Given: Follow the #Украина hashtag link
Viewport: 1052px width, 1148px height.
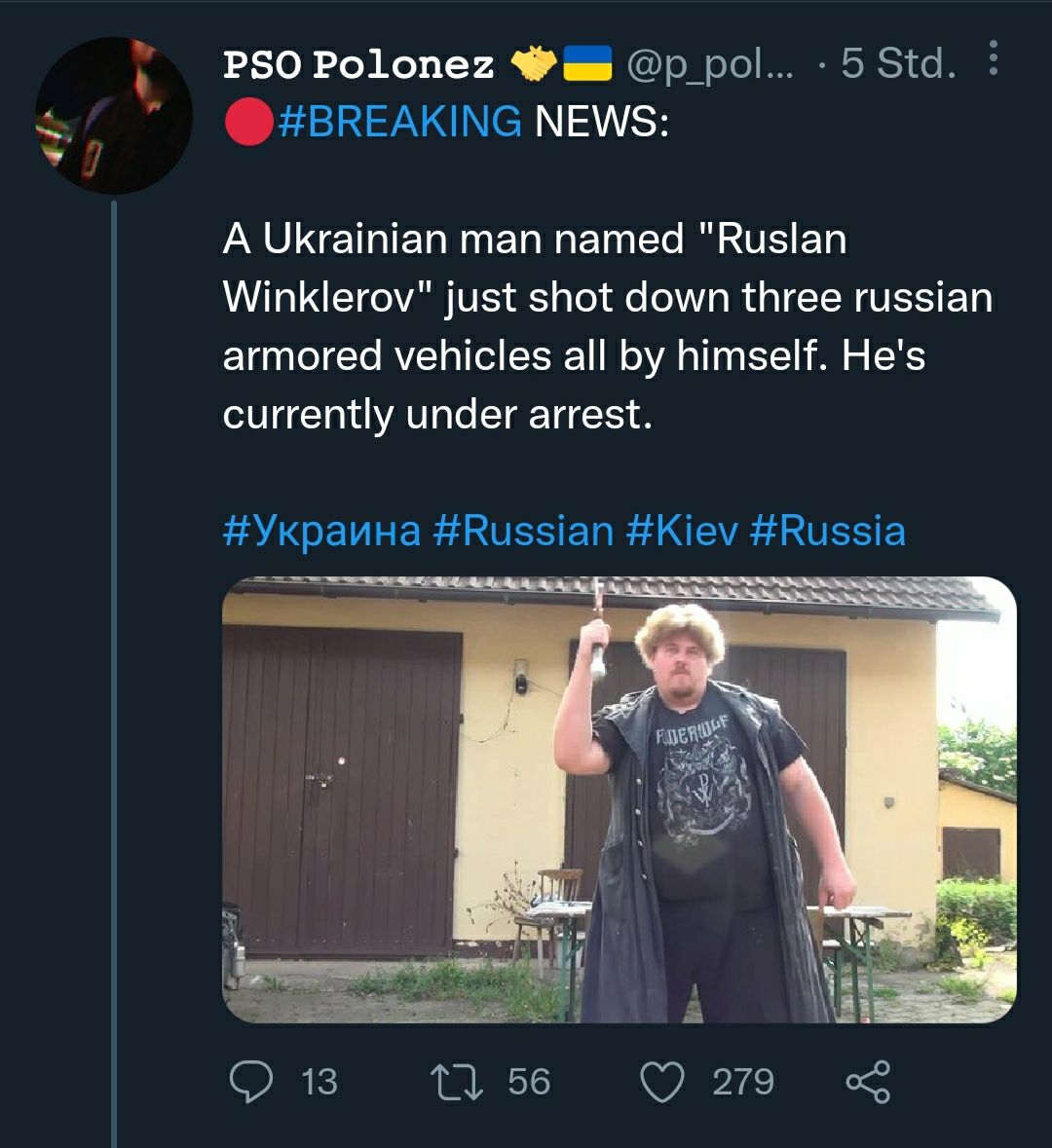Looking at the screenshot, I should [321, 532].
